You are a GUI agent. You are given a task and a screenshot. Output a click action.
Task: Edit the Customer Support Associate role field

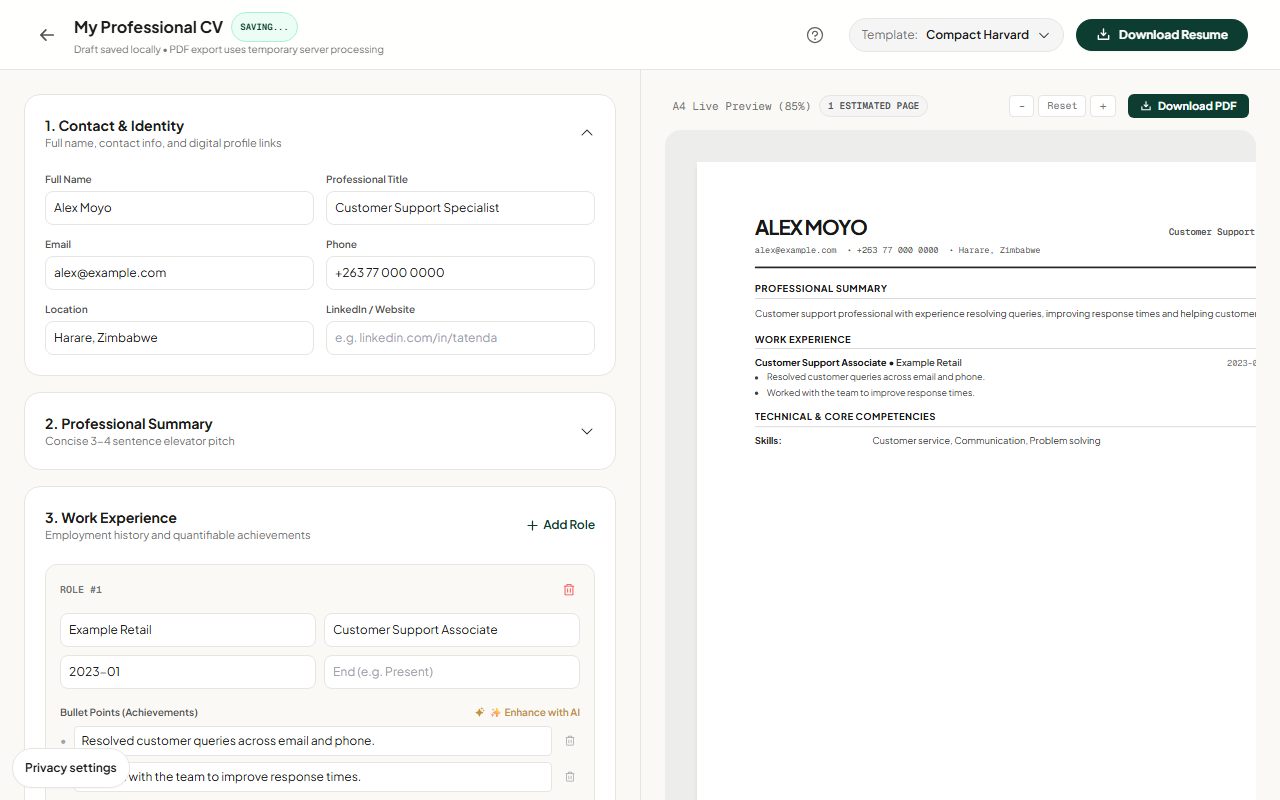click(452, 630)
